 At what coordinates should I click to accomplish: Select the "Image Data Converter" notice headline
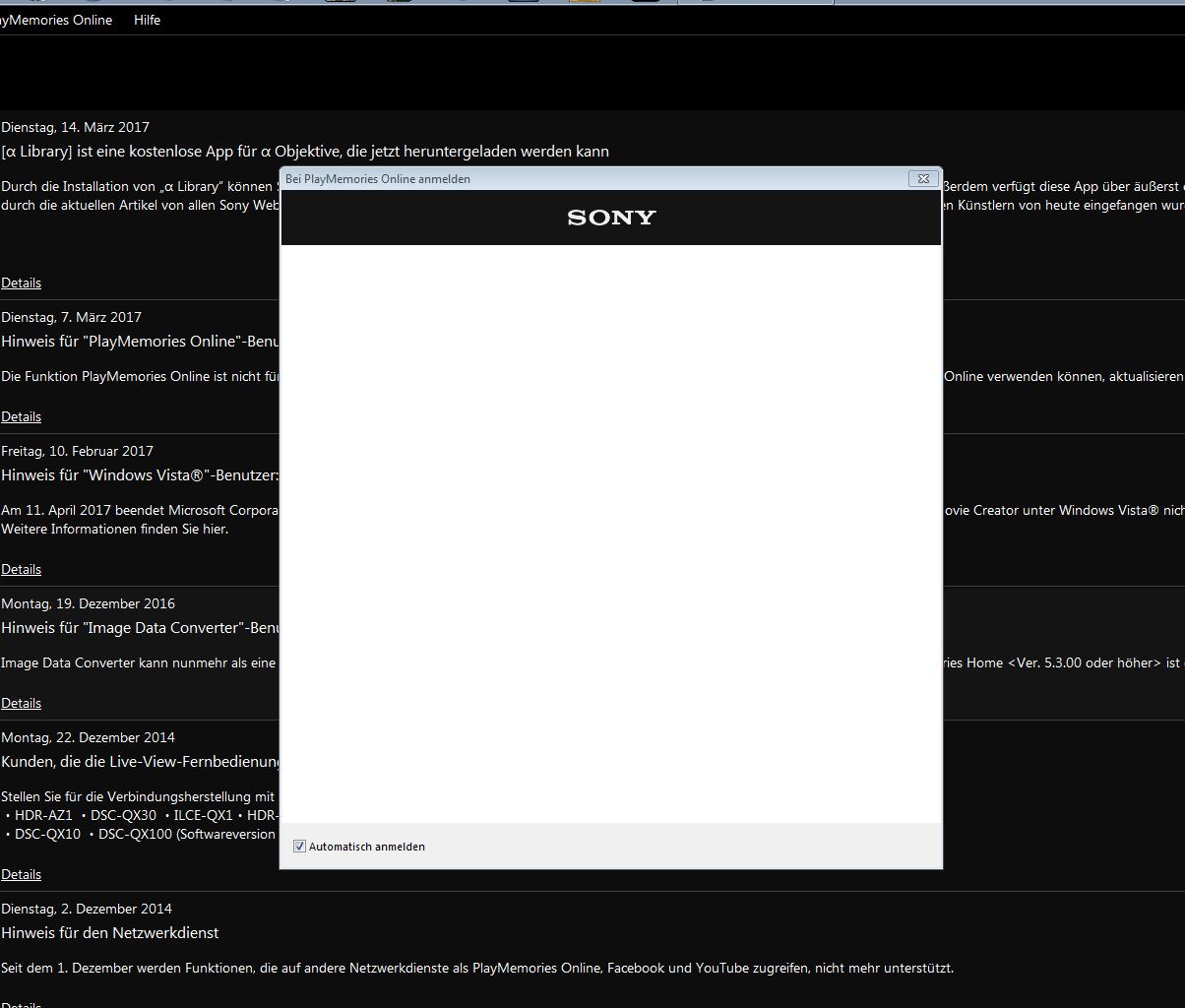[x=140, y=628]
